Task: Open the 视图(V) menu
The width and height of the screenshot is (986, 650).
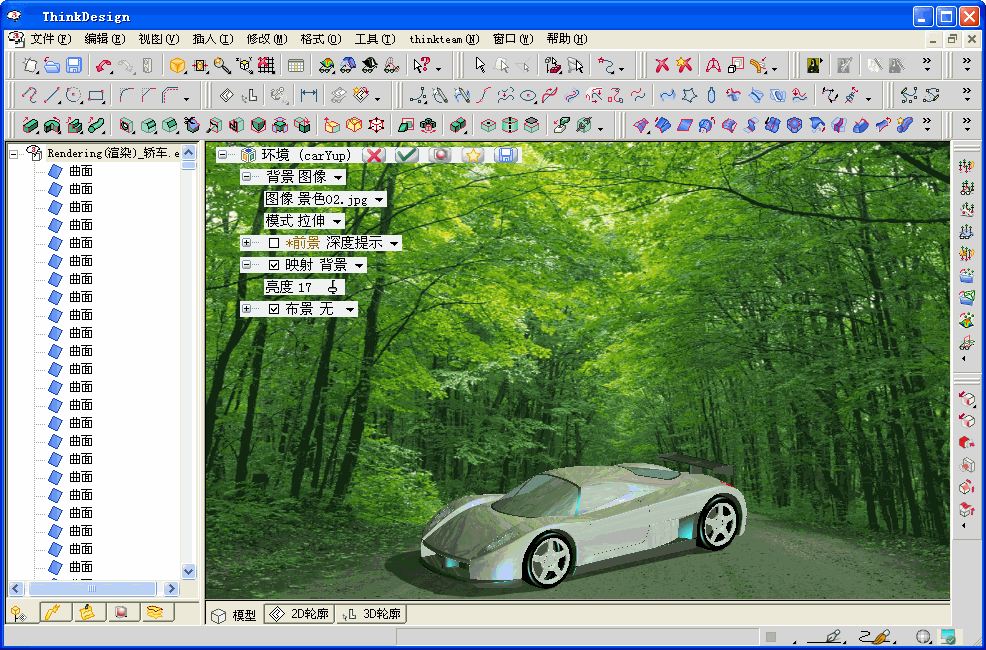Action: pyautogui.click(x=158, y=39)
